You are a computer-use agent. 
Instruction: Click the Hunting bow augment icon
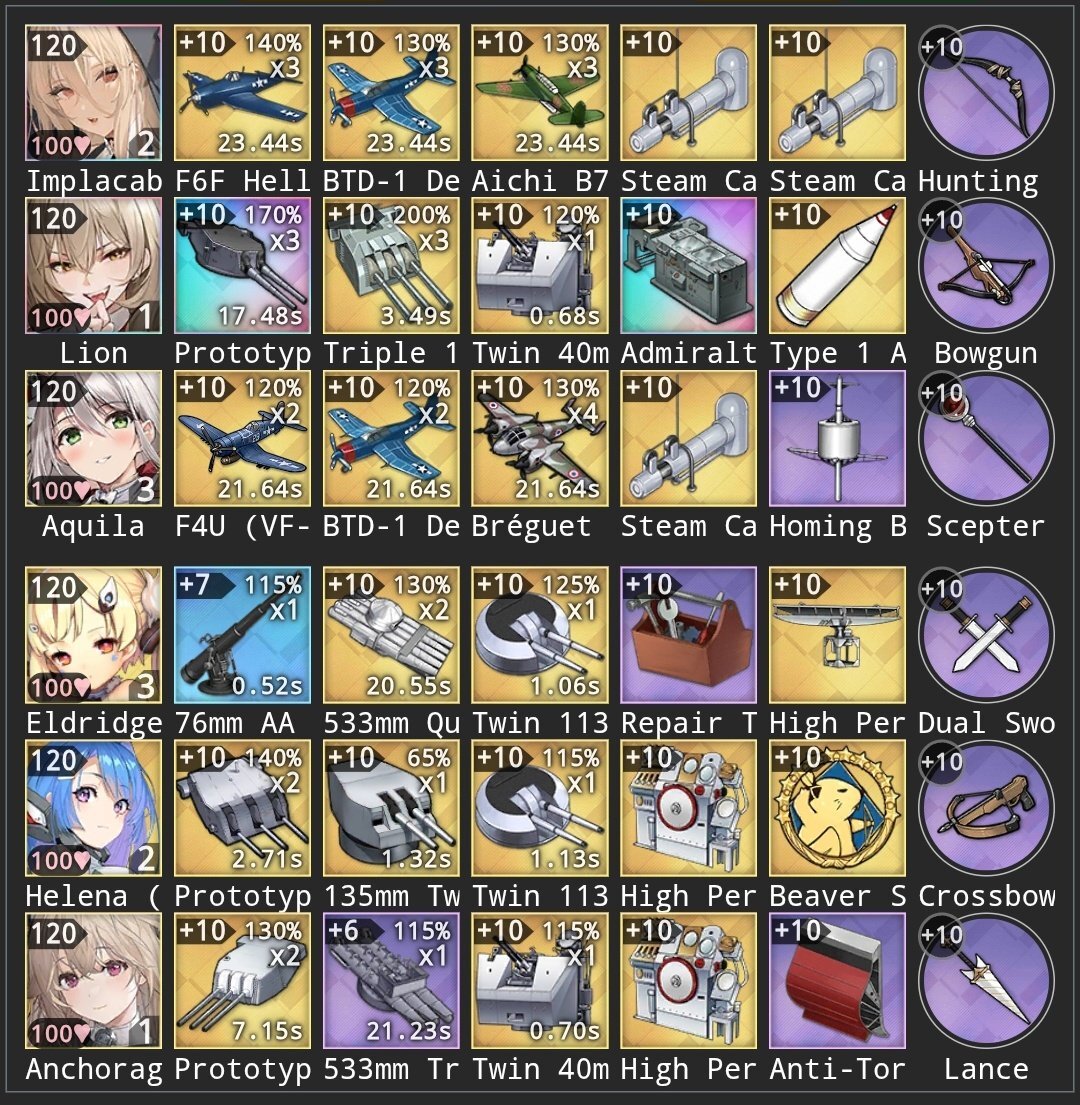pyautogui.click(x=986, y=92)
